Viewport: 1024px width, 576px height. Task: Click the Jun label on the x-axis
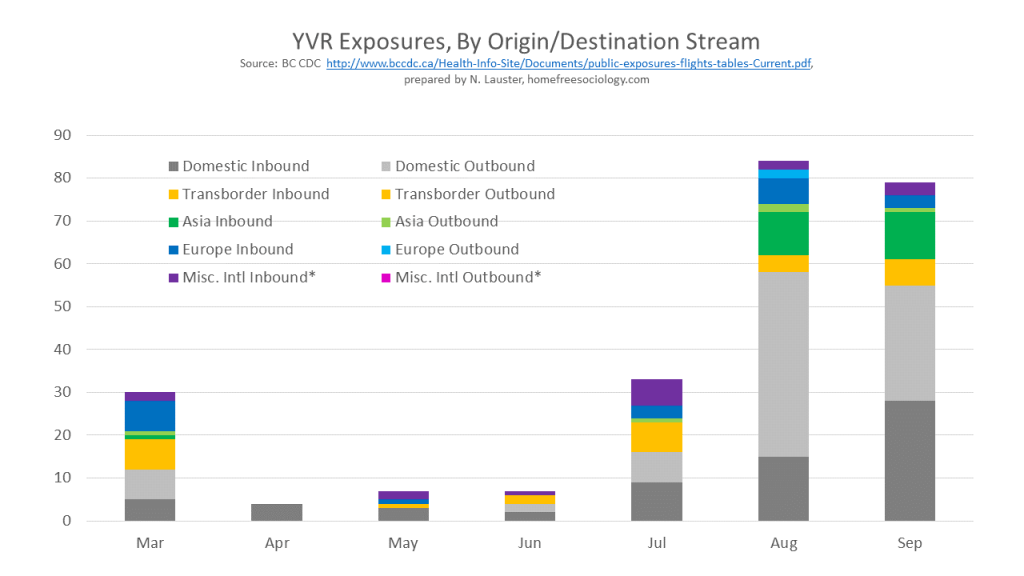point(530,543)
